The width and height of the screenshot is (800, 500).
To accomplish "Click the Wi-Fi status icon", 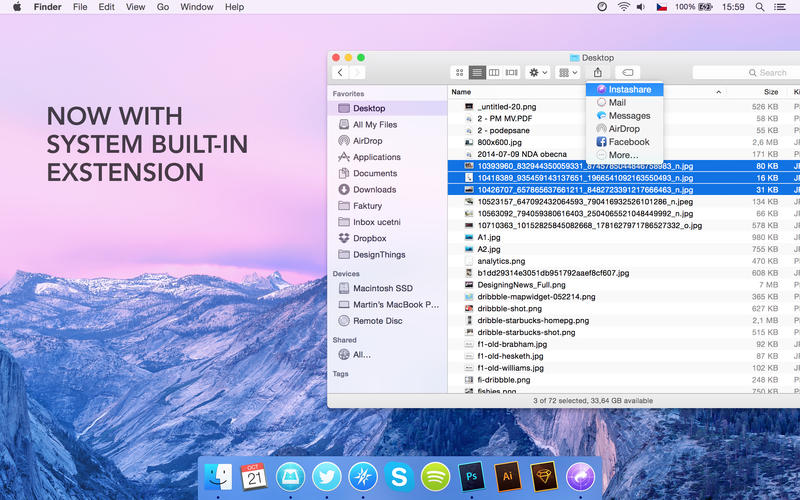I will tap(624, 7).
